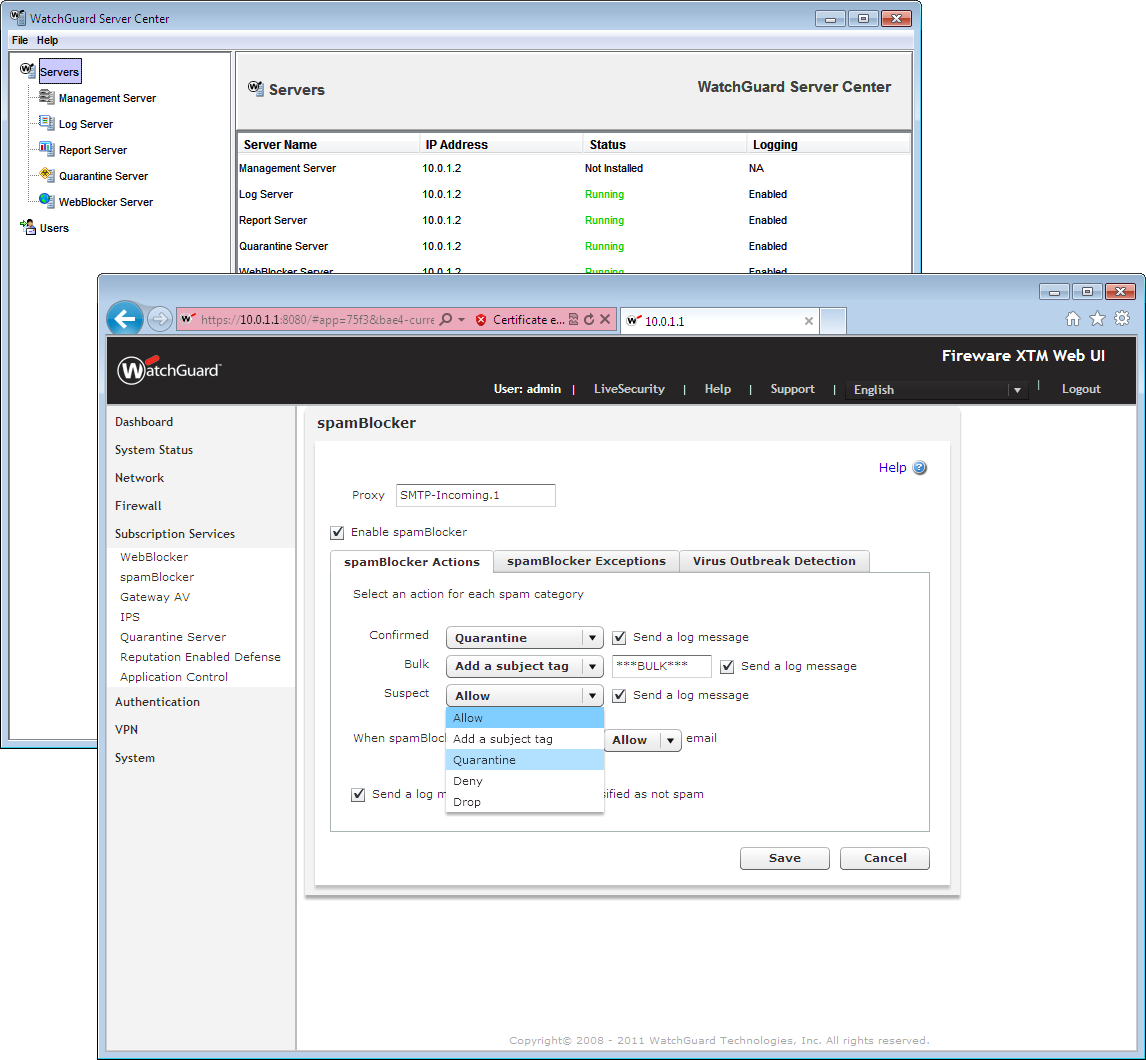The height and width of the screenshot is (1060, 1146).
Task: Click the WebBlocker Server globe icon
Action: pos(47,200)
